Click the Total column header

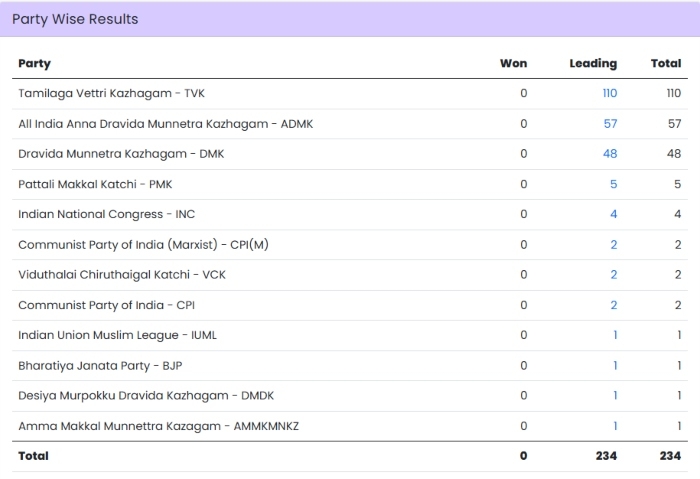pos(666,63)
